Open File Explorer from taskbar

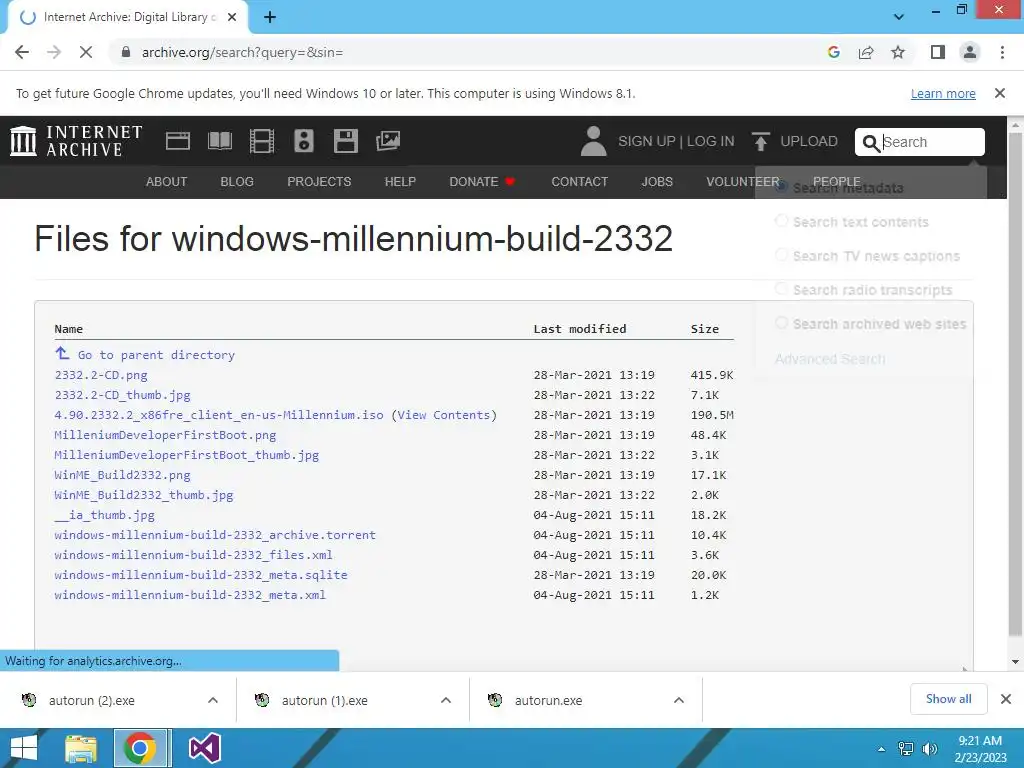coord(80,748)
